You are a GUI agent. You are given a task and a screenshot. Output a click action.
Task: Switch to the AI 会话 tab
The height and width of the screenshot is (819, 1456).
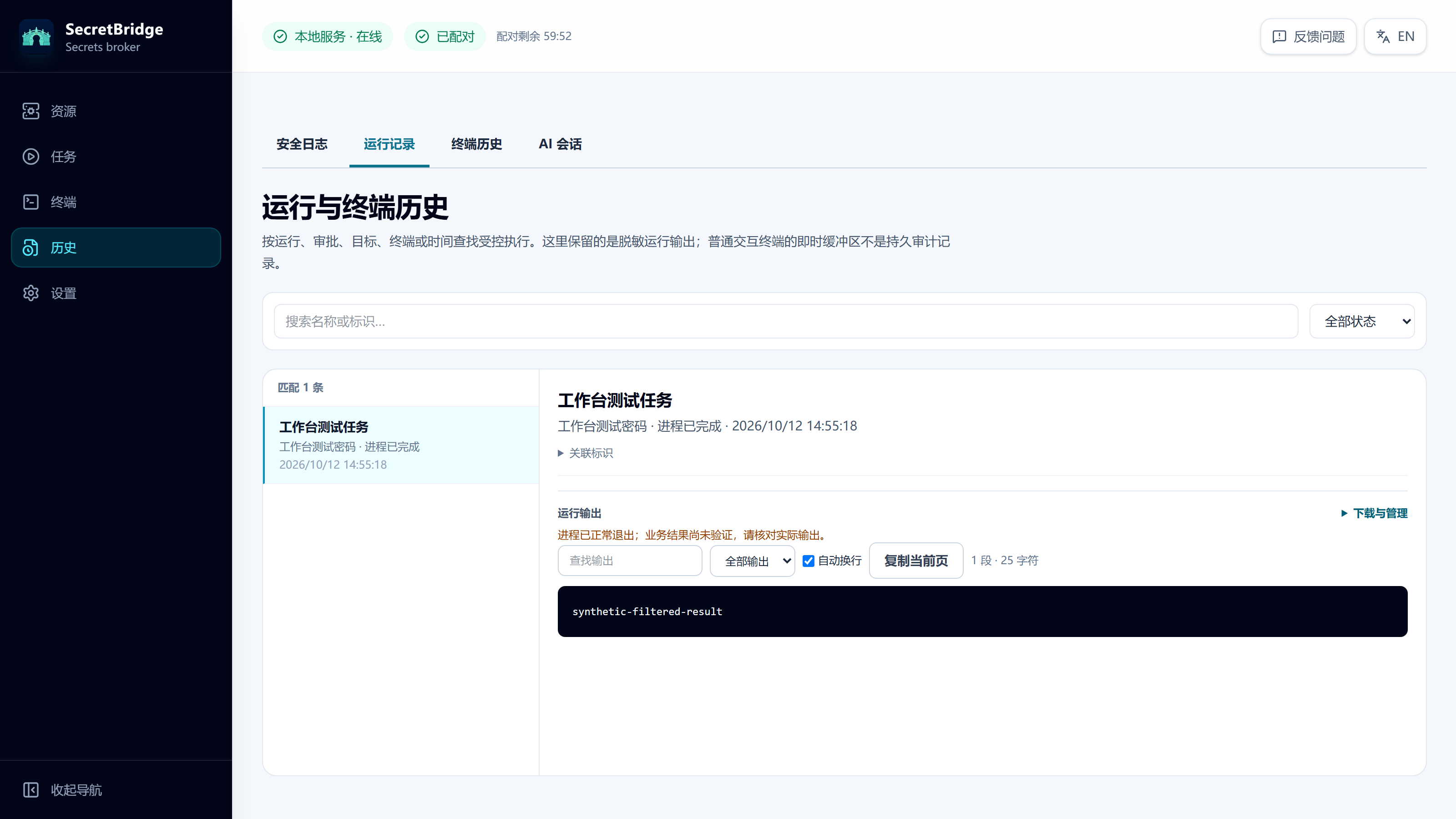560,145
